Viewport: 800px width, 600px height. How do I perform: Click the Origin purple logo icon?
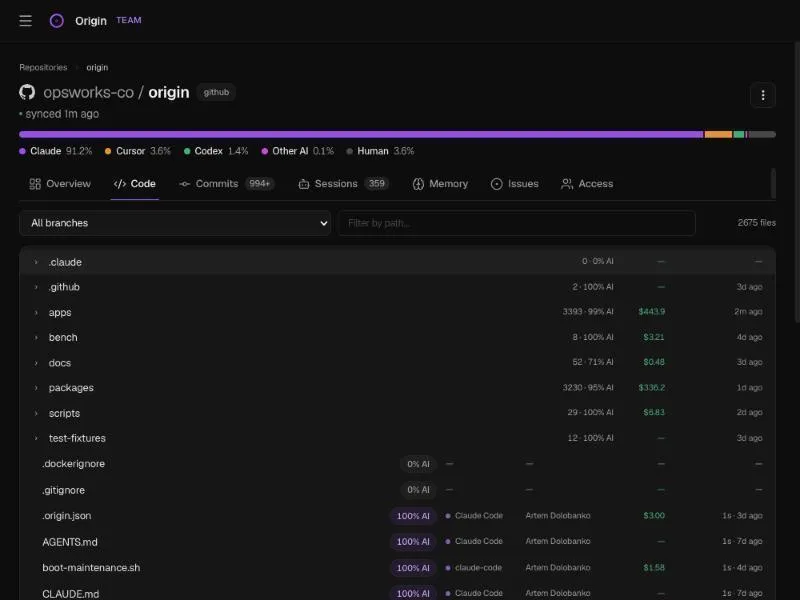tap(57, 20)
